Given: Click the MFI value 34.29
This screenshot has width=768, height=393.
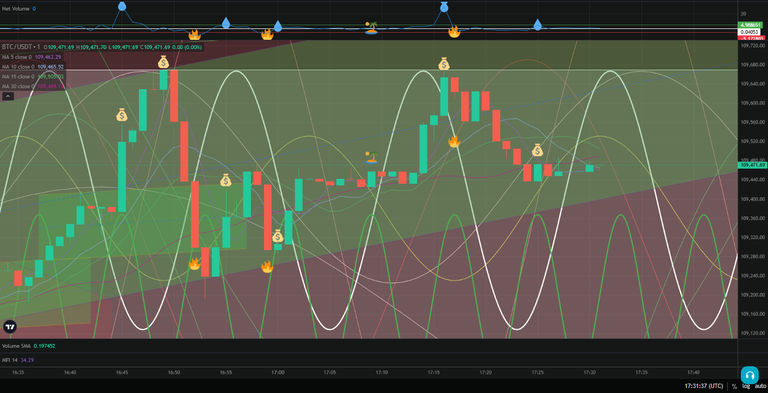Looking at the screenshot, I should tap(27, 360).
